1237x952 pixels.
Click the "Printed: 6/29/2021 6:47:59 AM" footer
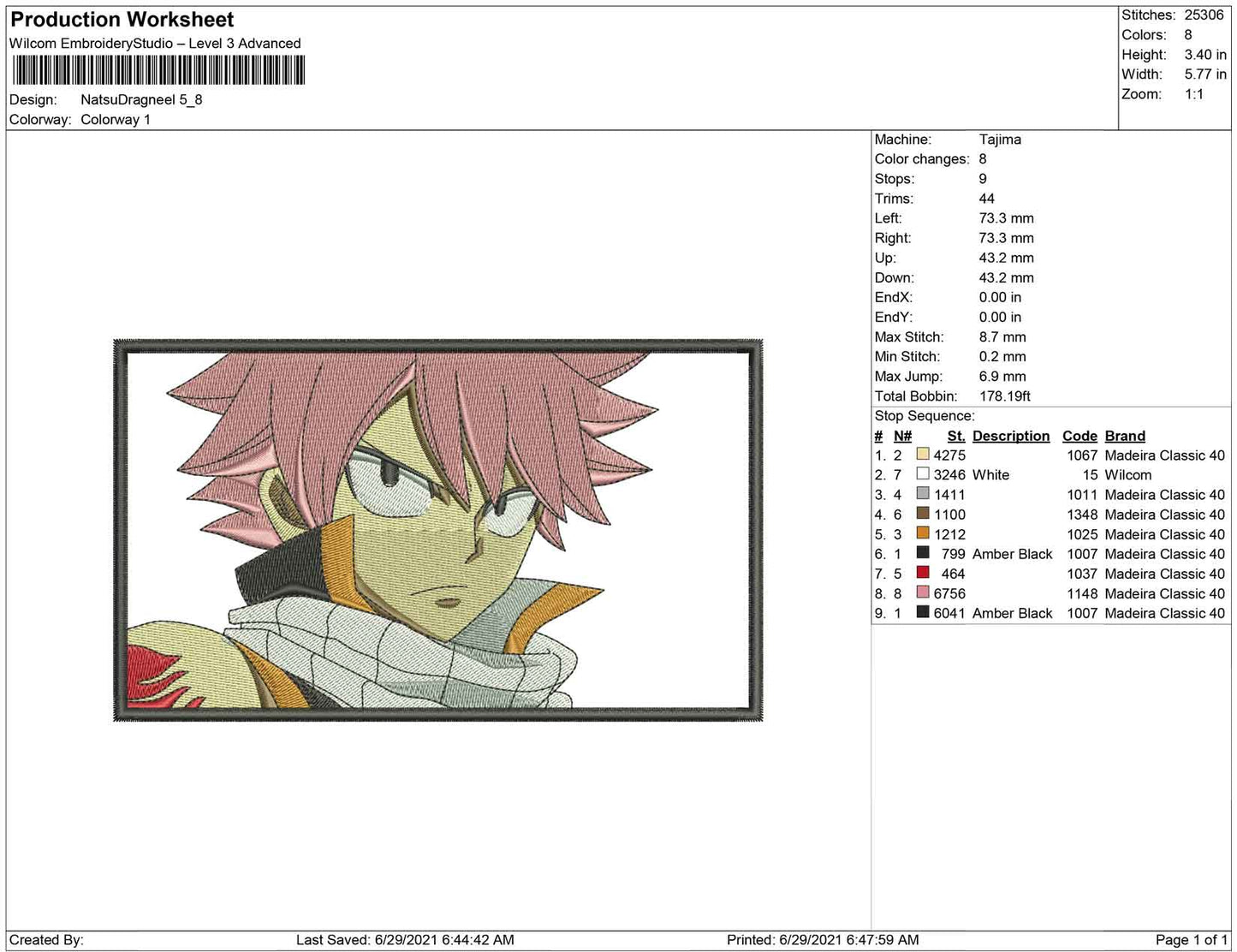[x=823, y=940]
